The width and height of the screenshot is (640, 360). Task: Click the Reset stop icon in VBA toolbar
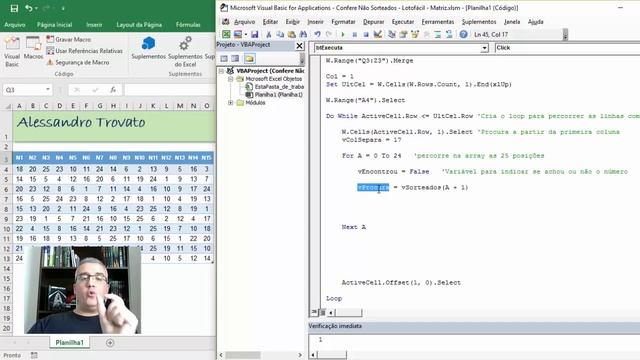[x=366, y=34]
